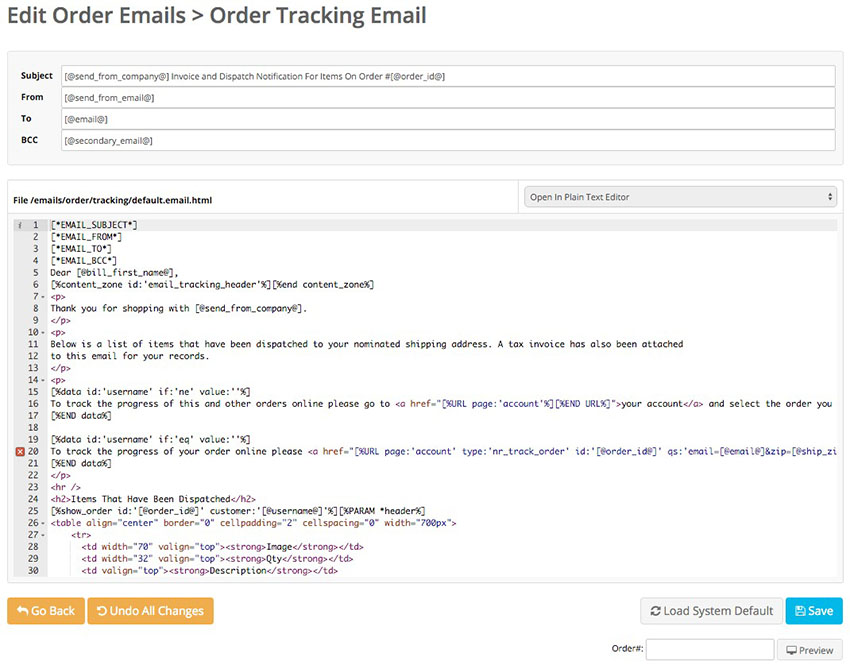Click the h2 'Items That Have Been Dispatched' line
This screenshot has height=665, width=850.
coord(153,499)
